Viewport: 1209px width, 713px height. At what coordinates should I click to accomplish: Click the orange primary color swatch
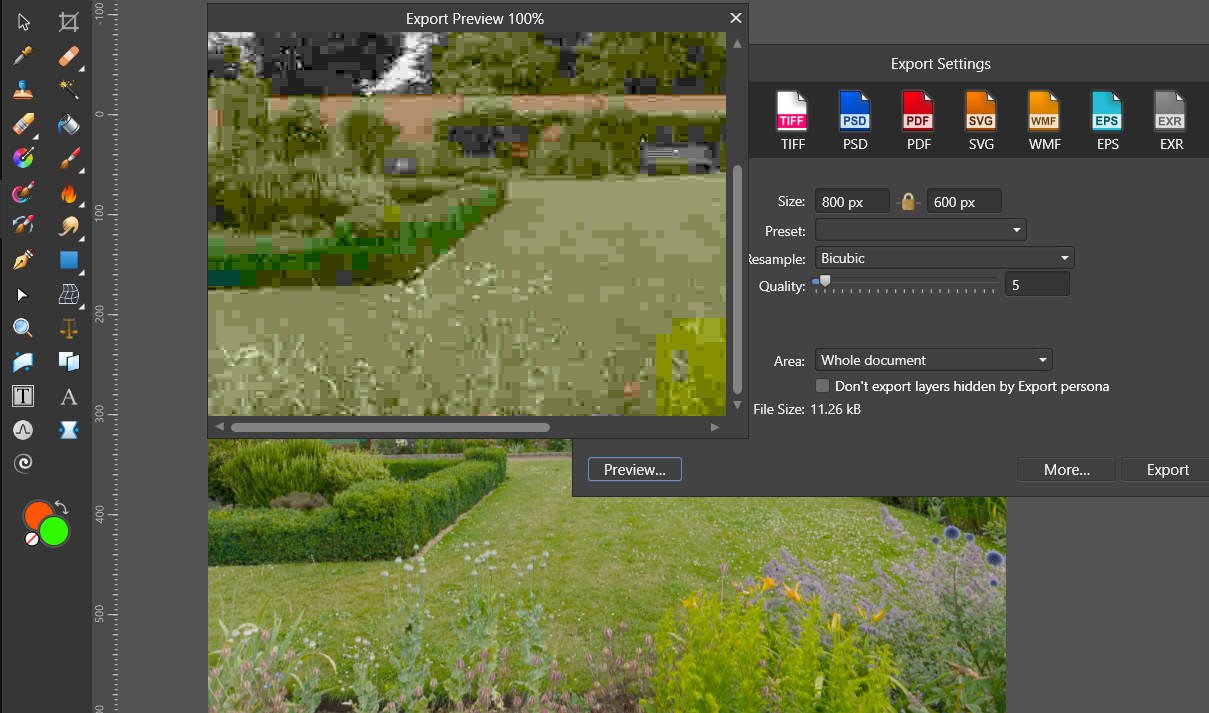pyautogui.click(x=38, y=514)
